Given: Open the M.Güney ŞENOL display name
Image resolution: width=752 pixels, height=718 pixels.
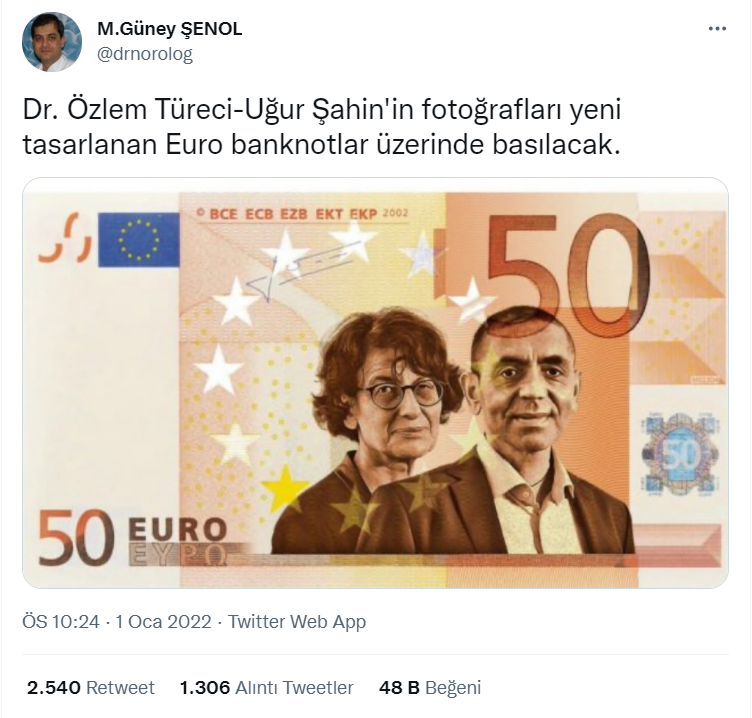Looking at the screenshot, I should tap(169, 29).
